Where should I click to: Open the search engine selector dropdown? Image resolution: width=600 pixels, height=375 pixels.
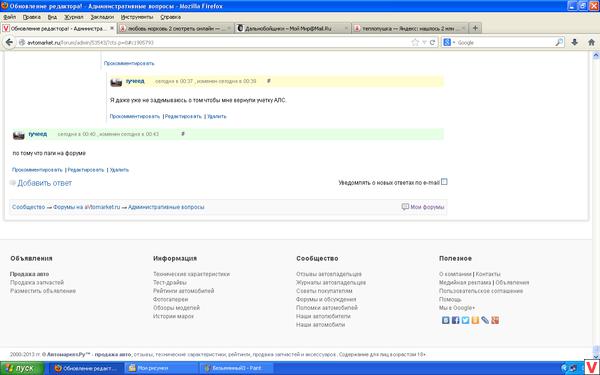pyautogui.click(x=449, y=42)
